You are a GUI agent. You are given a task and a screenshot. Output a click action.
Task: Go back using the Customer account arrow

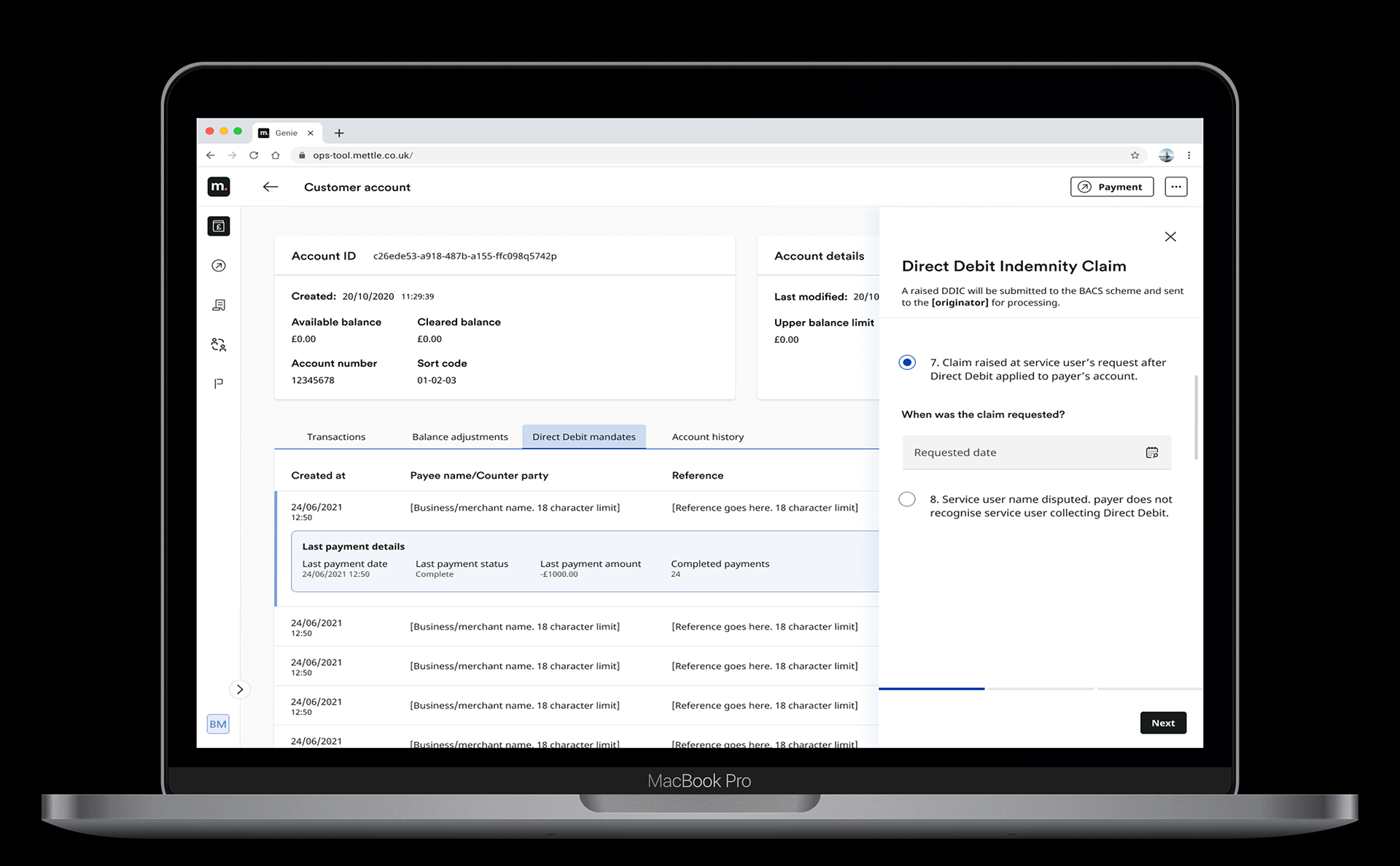(271, 187)
